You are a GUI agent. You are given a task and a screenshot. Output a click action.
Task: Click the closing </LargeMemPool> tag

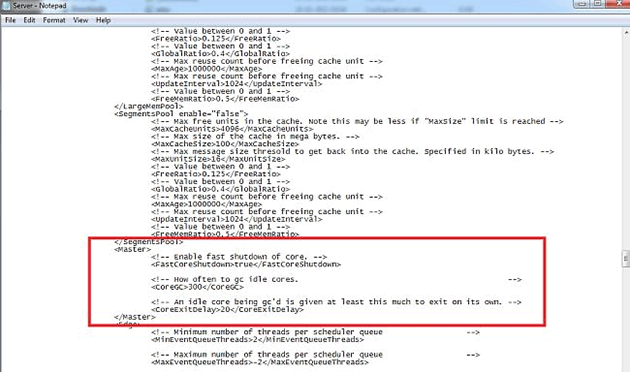click(x=149, y=107)
